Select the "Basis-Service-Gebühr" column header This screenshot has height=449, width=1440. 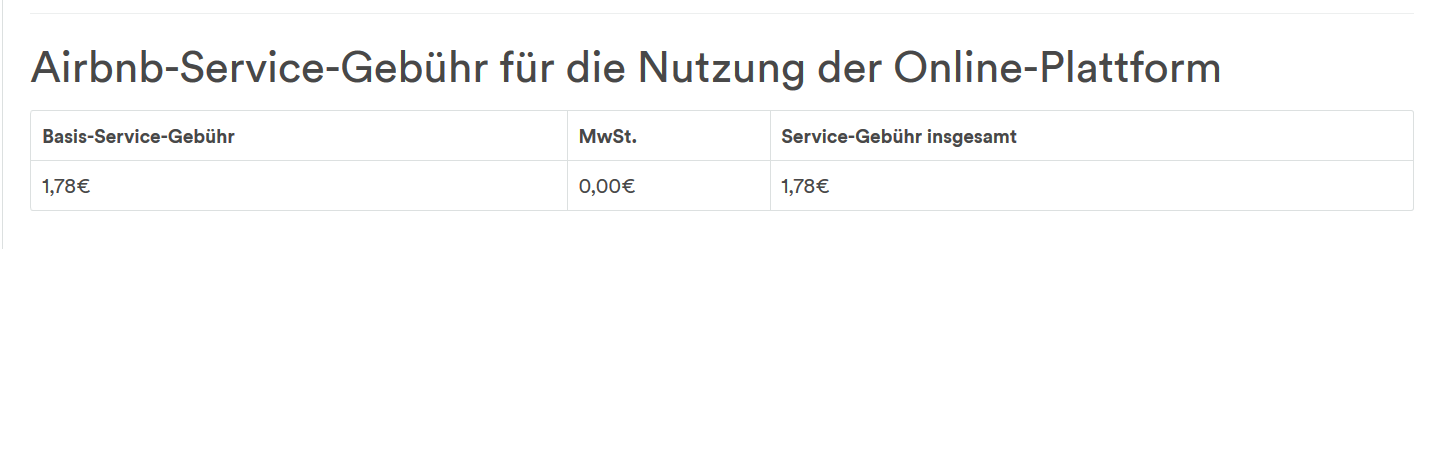pyautogui.click(x=138, y=137)
